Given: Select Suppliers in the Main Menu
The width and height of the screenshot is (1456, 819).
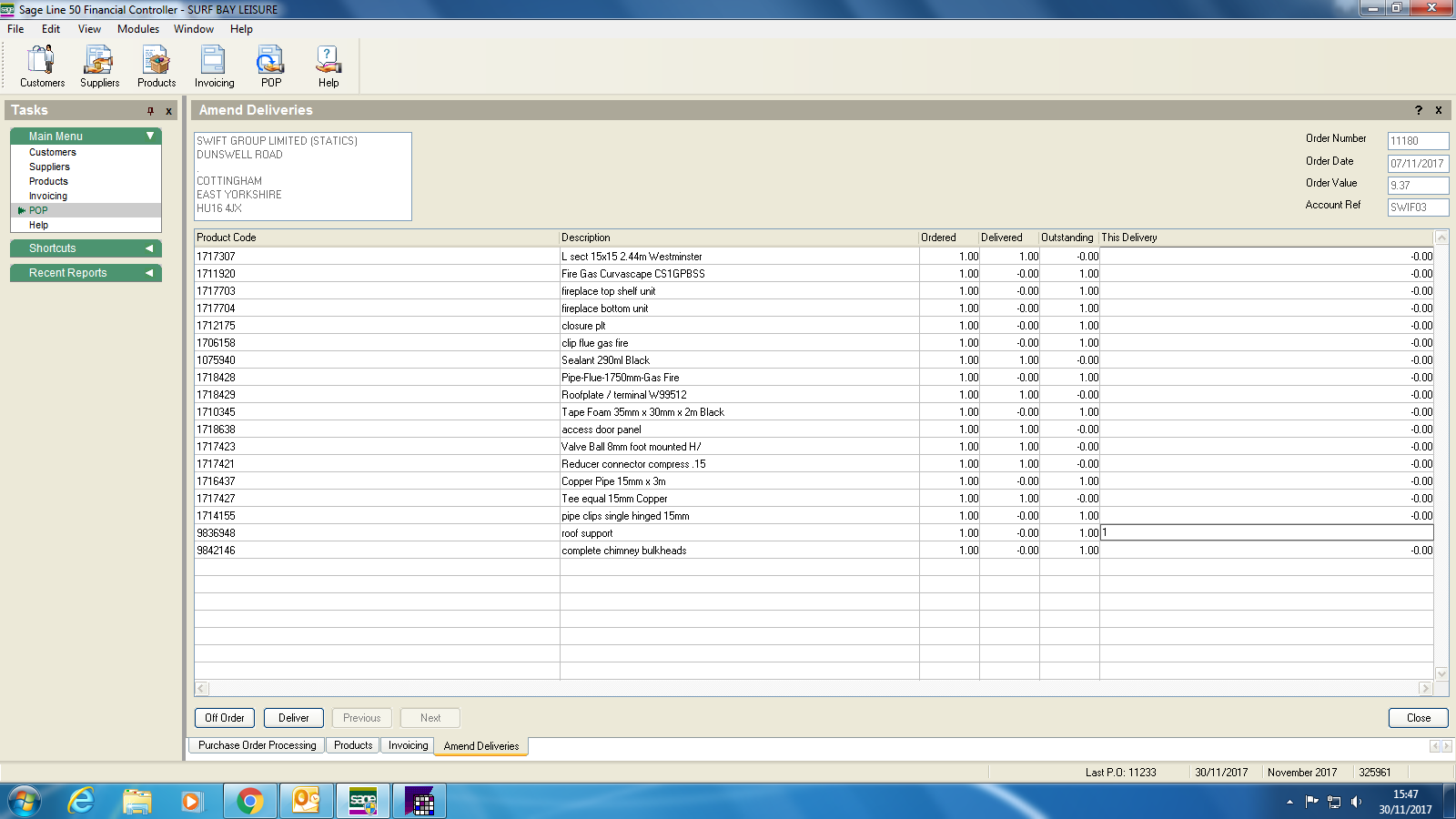Looking at the screenshot, I should [49, 167].
